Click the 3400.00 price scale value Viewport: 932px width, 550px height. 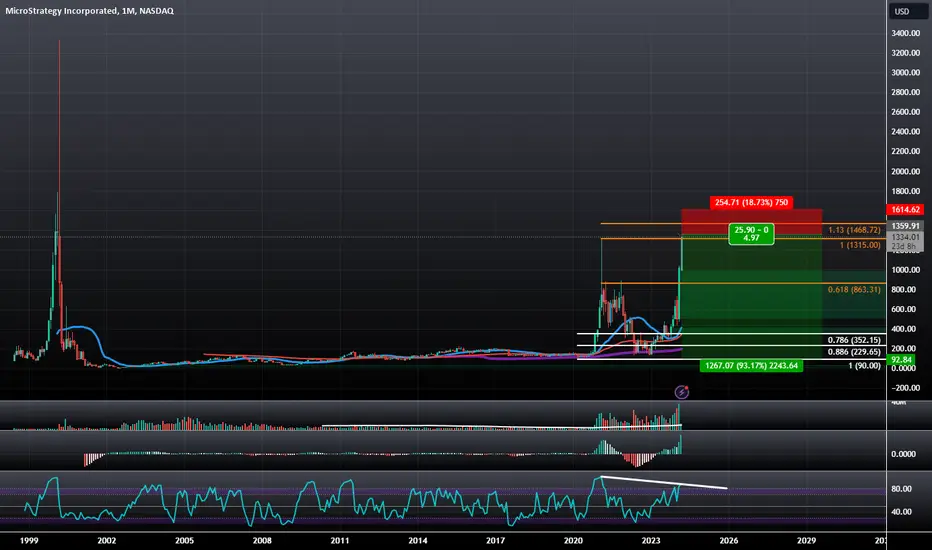(x=906, y=33)
